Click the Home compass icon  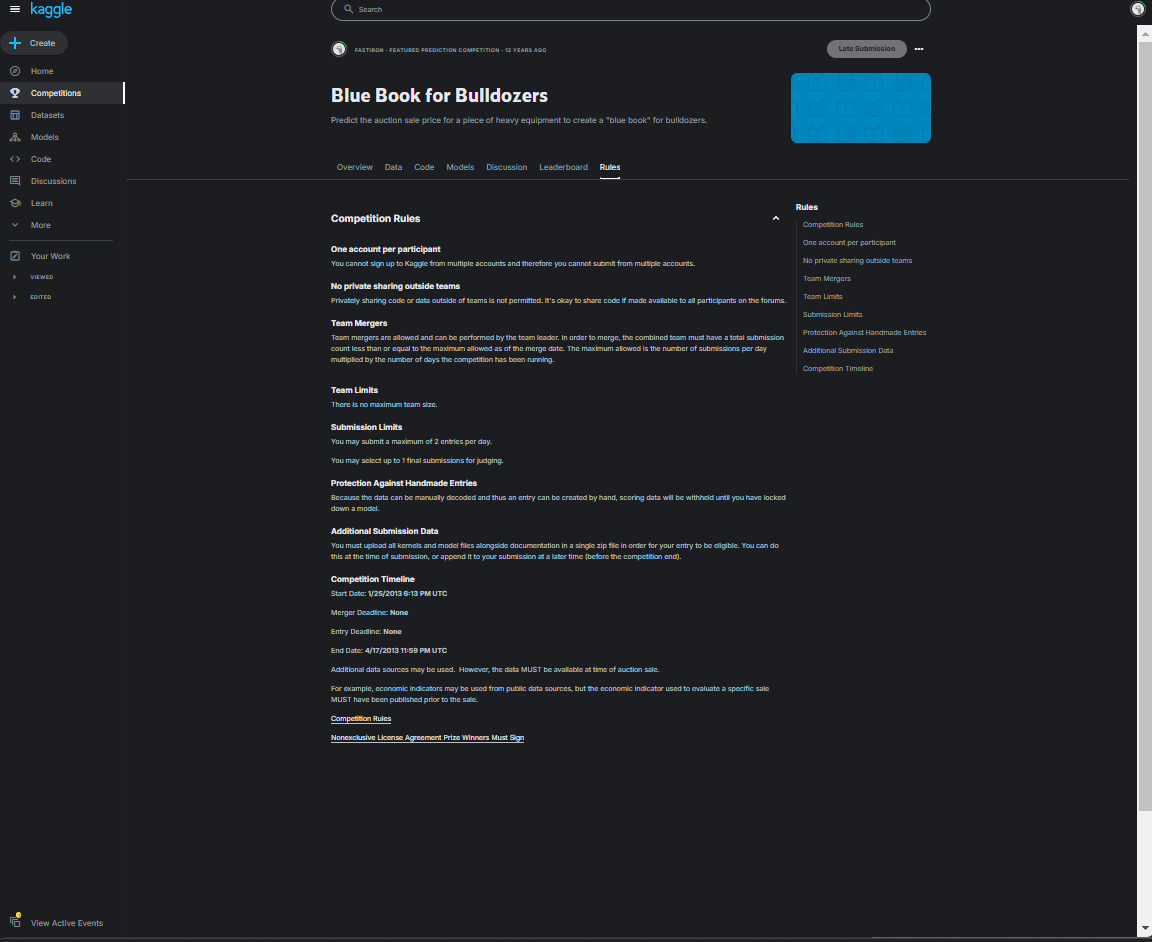pos(15,71)
